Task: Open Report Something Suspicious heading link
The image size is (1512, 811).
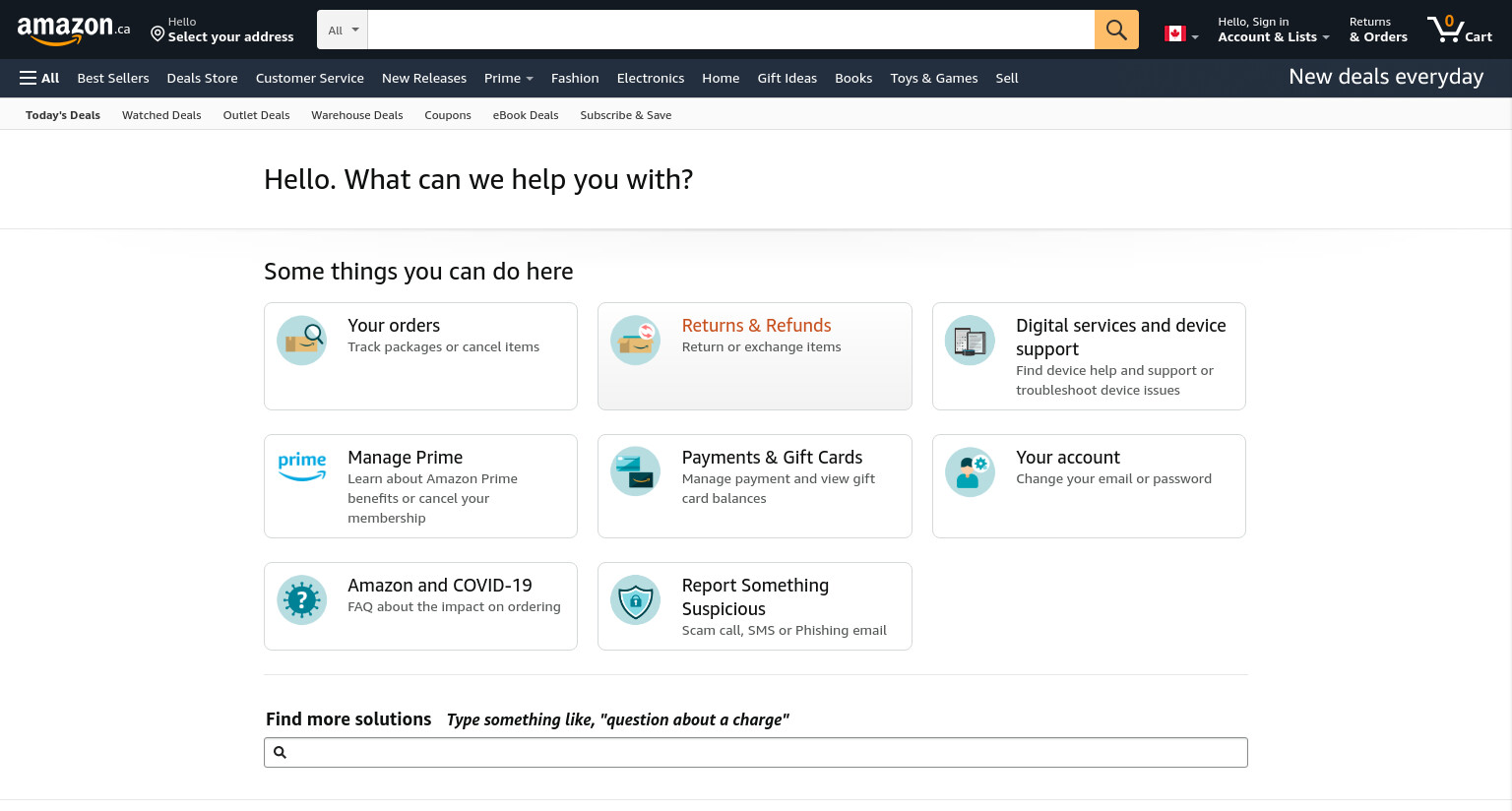Action: tap(755, 597)
